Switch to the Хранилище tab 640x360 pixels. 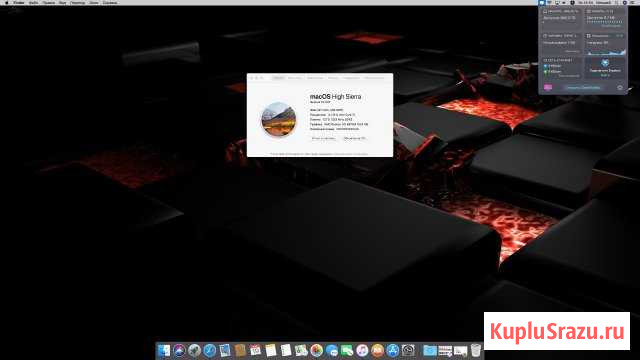(x=315, y=78)
